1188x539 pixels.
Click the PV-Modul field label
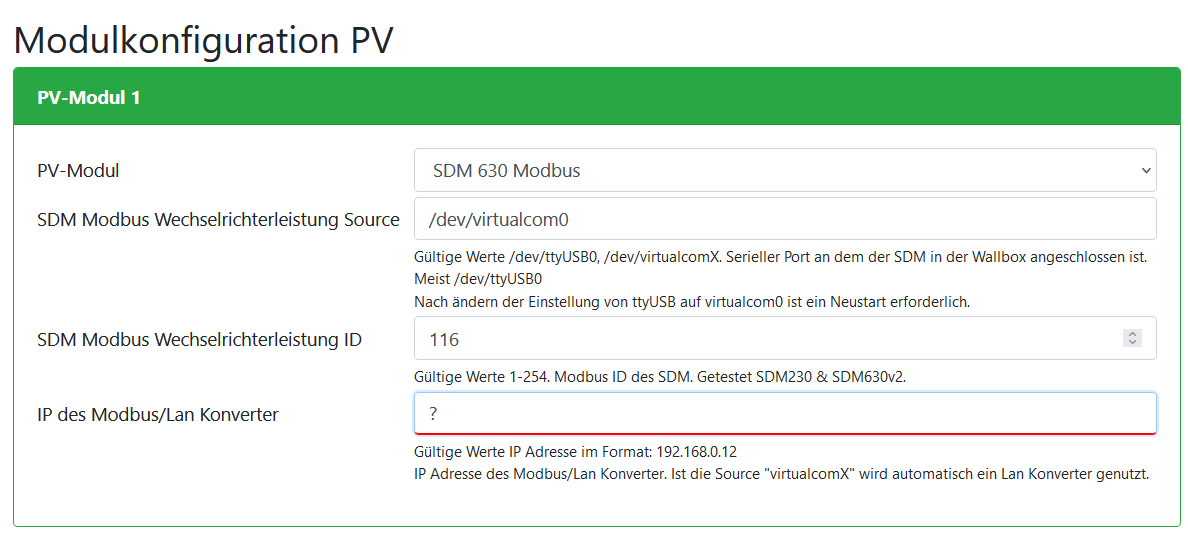tap(78, 170)
